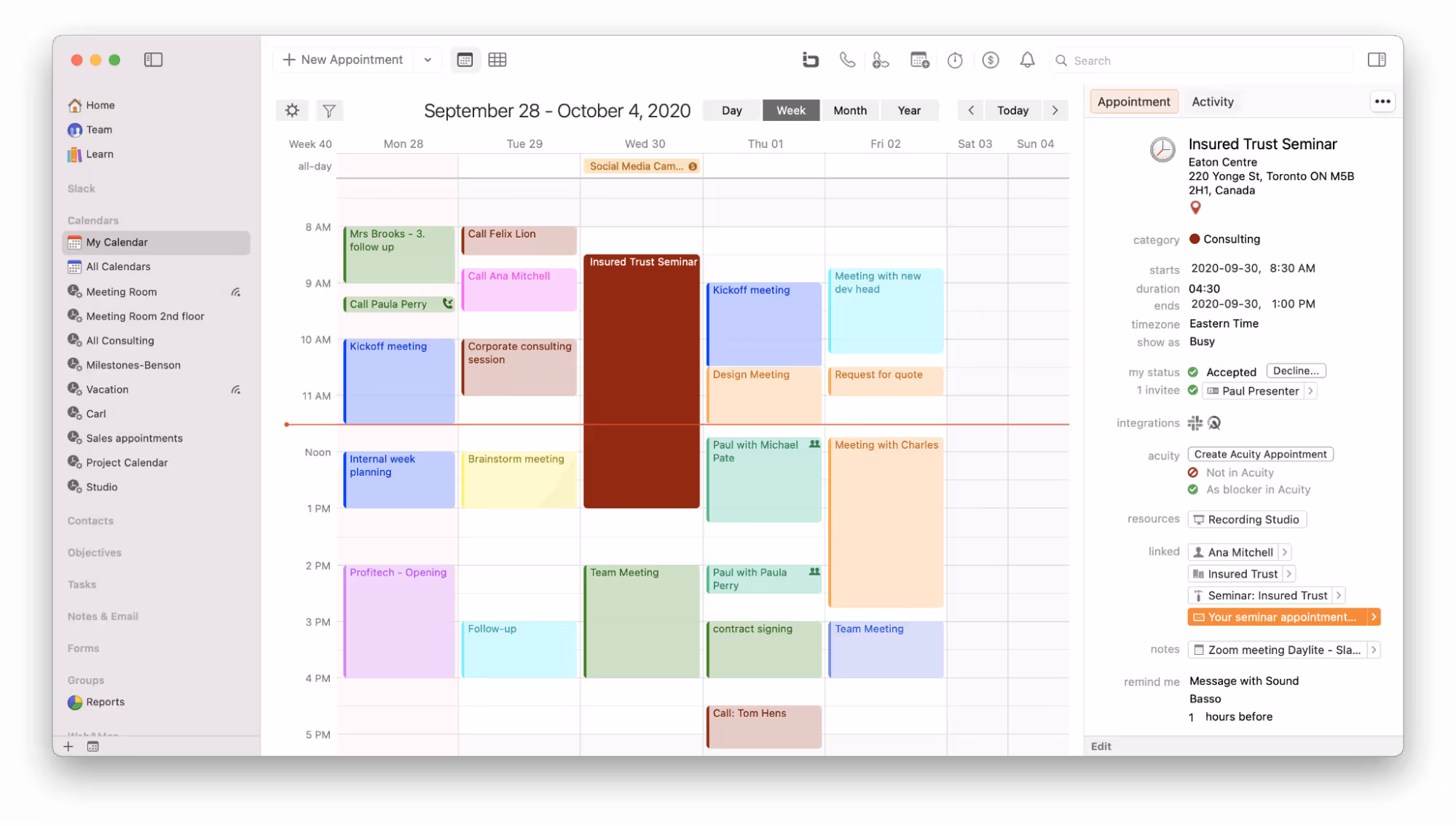Select the Month view tab

coord(849,111)
